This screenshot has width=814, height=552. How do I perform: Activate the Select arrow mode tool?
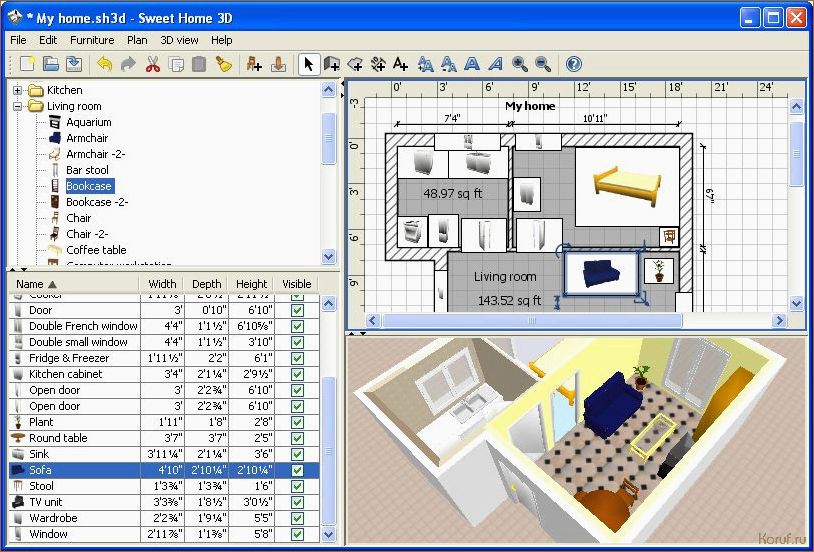pos(308,64)
